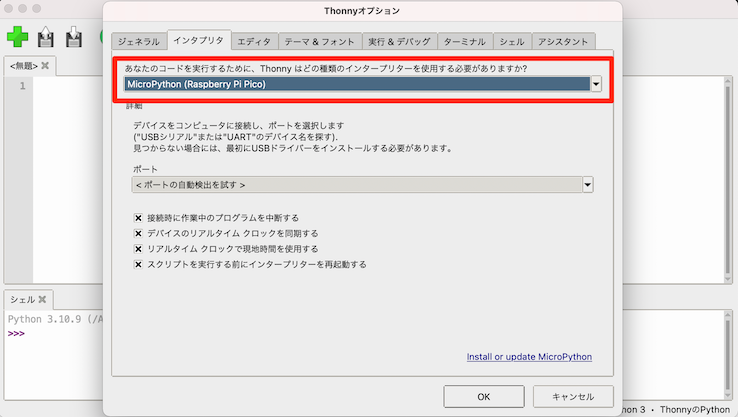
Task: Switch to the ターミナル tab
Action: click(x=465, y=41)
